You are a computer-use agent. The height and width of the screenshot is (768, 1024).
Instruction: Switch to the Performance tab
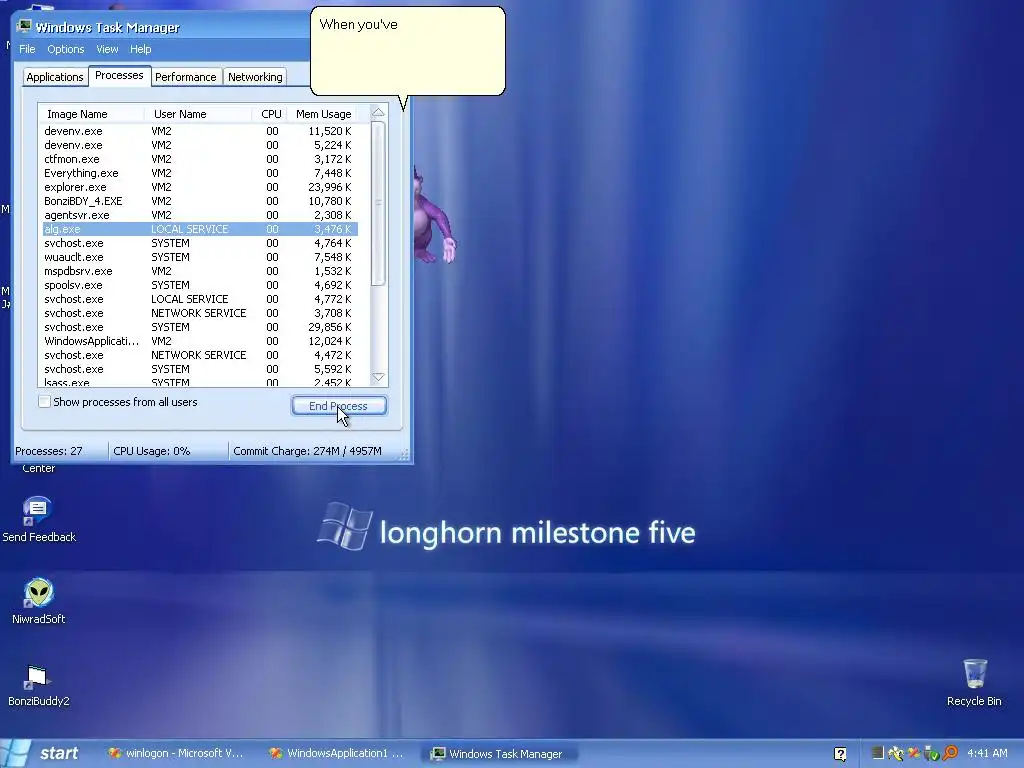coord(185,77)
